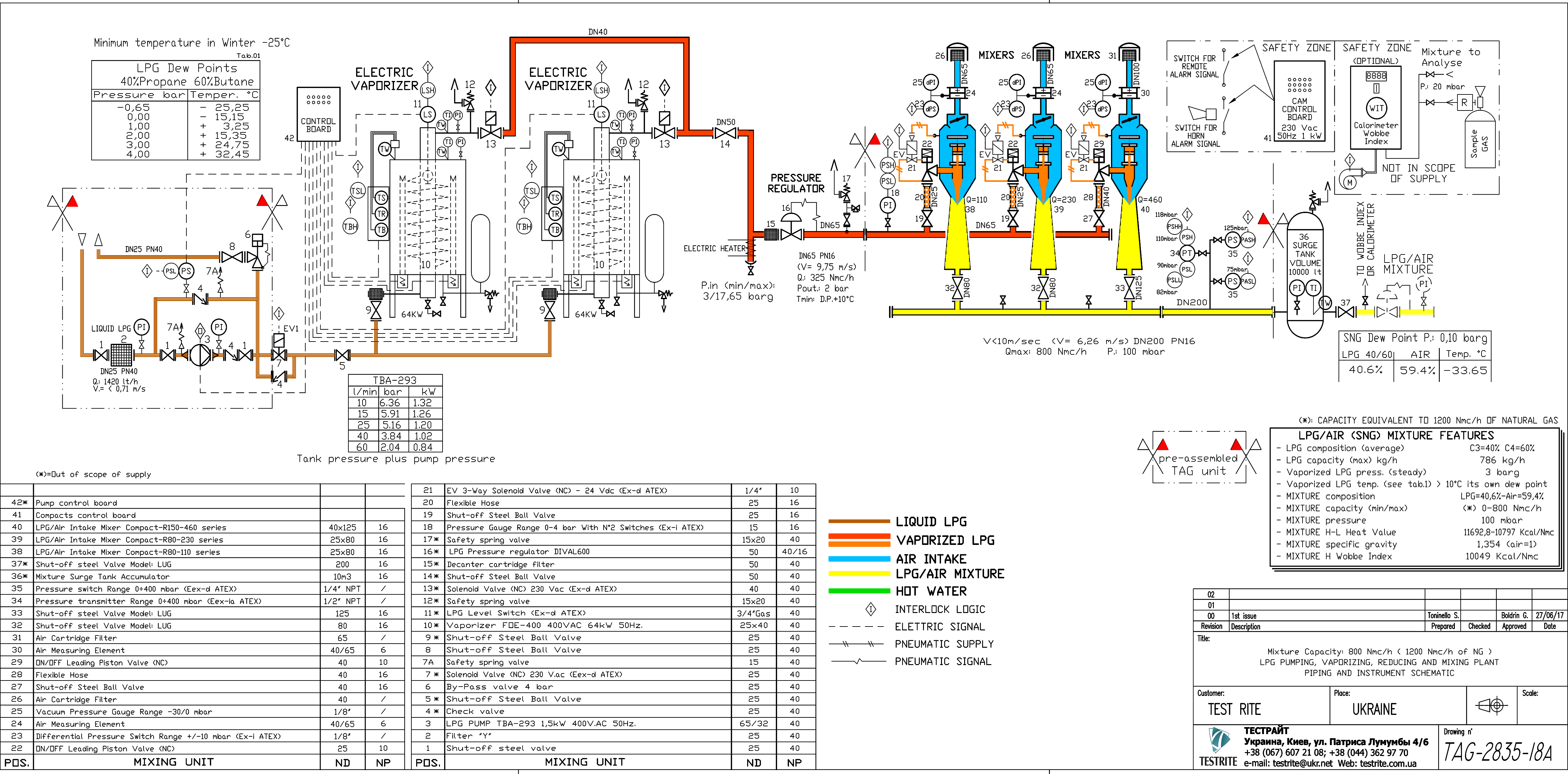
Task: Click the TBA-293 pump table header
Action: (x=395, y=380)
